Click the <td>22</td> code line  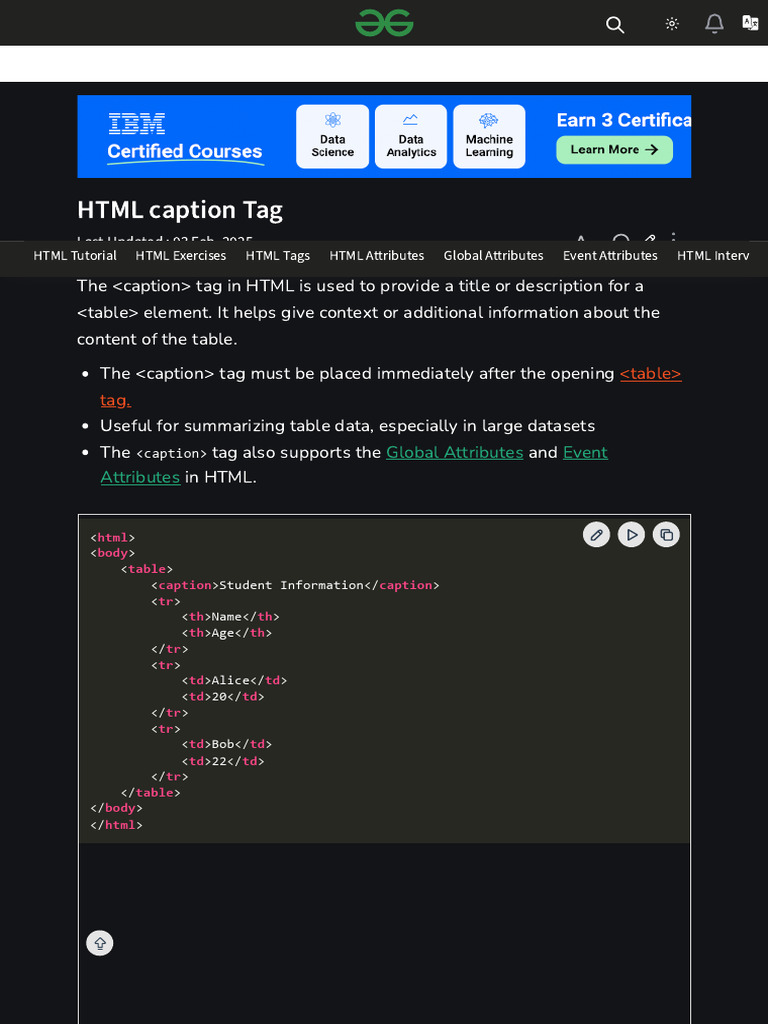223,761
